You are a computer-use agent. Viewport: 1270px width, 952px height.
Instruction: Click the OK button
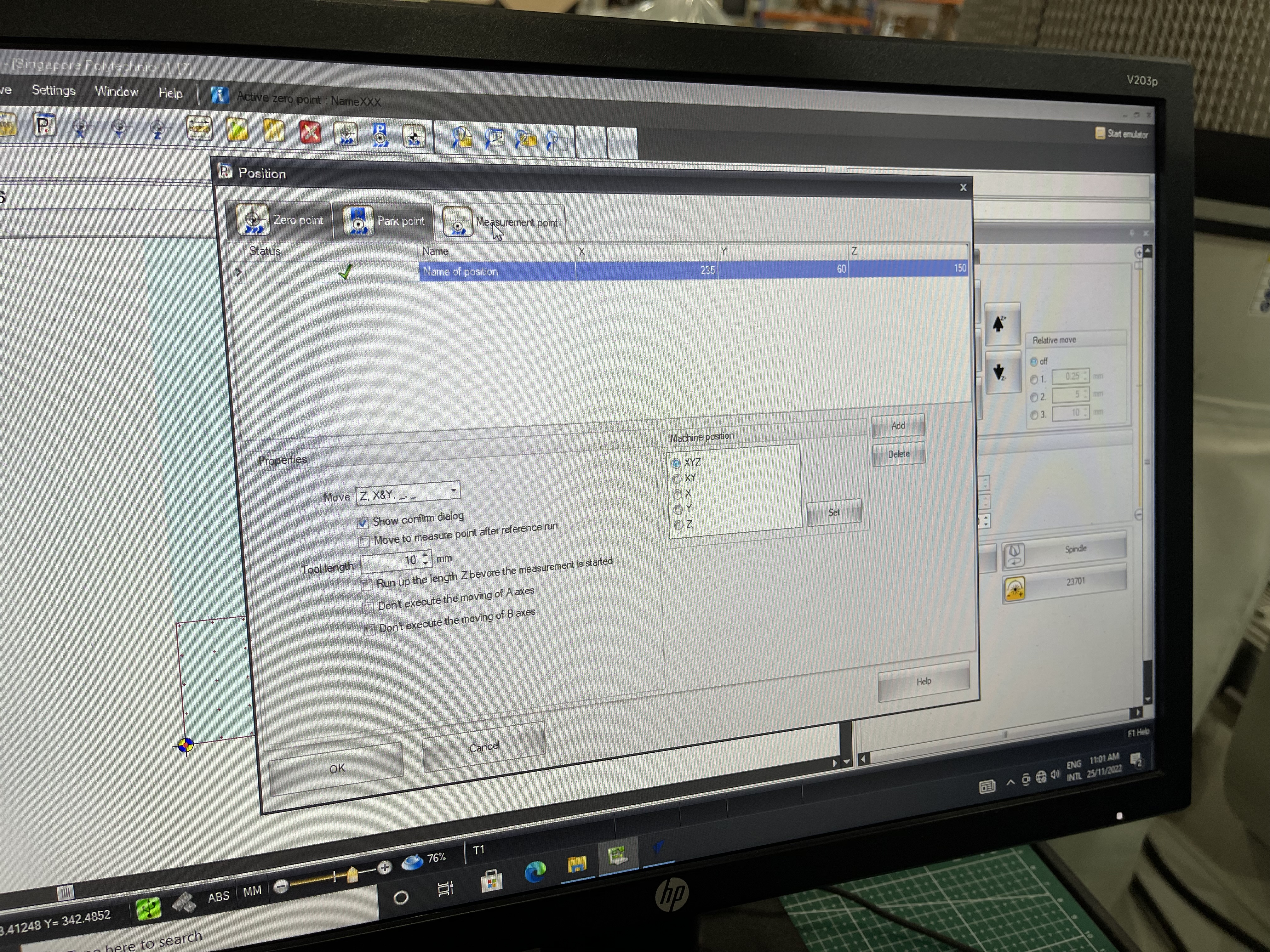(336, 768)
